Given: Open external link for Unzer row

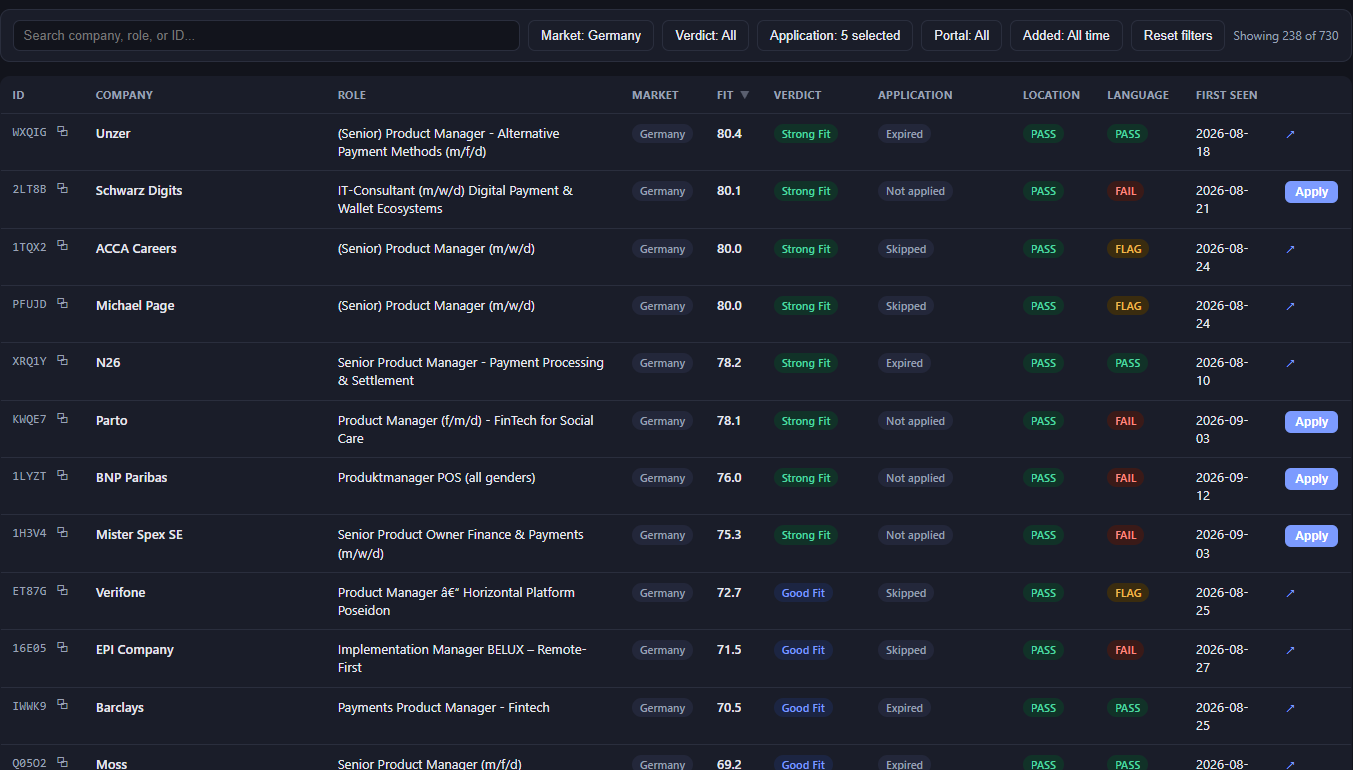Looking at the screenshot, I should click(x=1290, y=134).
